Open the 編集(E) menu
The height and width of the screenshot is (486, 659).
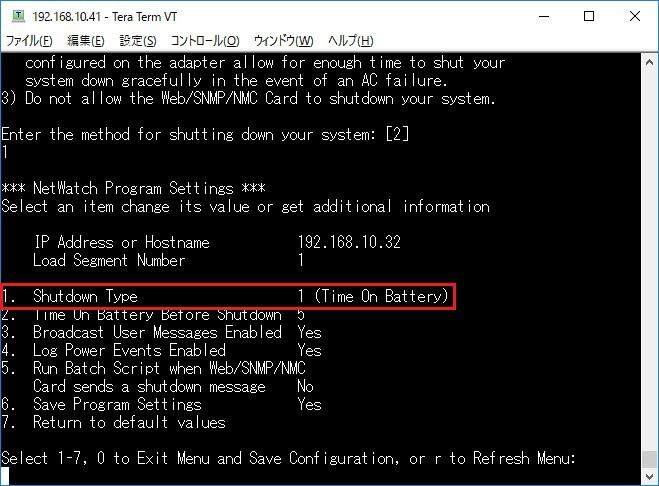(86, 41)
